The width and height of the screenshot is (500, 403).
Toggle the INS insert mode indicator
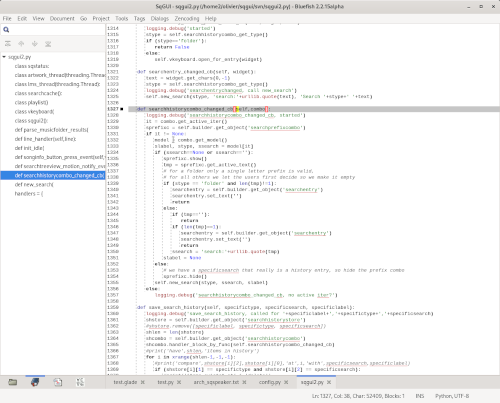click(420, 396)
